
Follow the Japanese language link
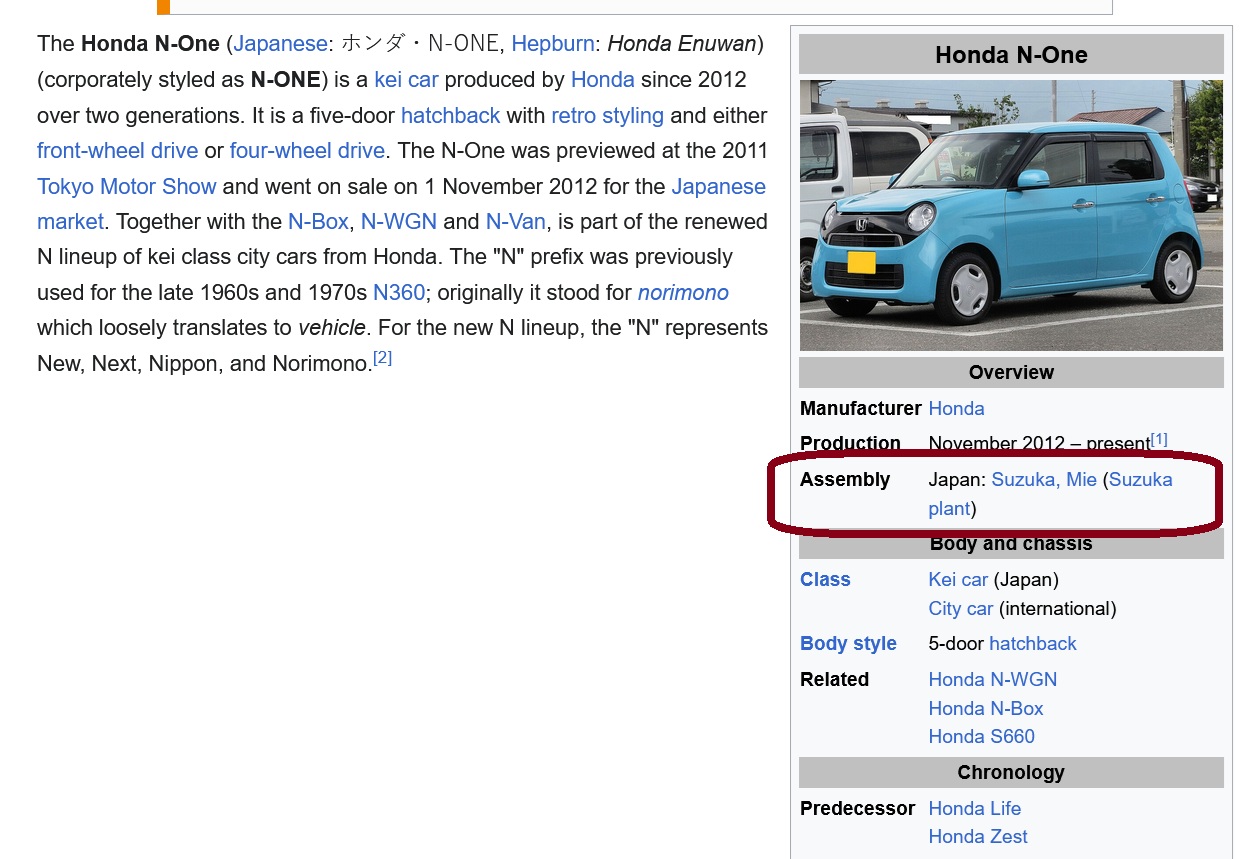click(280, 44)
